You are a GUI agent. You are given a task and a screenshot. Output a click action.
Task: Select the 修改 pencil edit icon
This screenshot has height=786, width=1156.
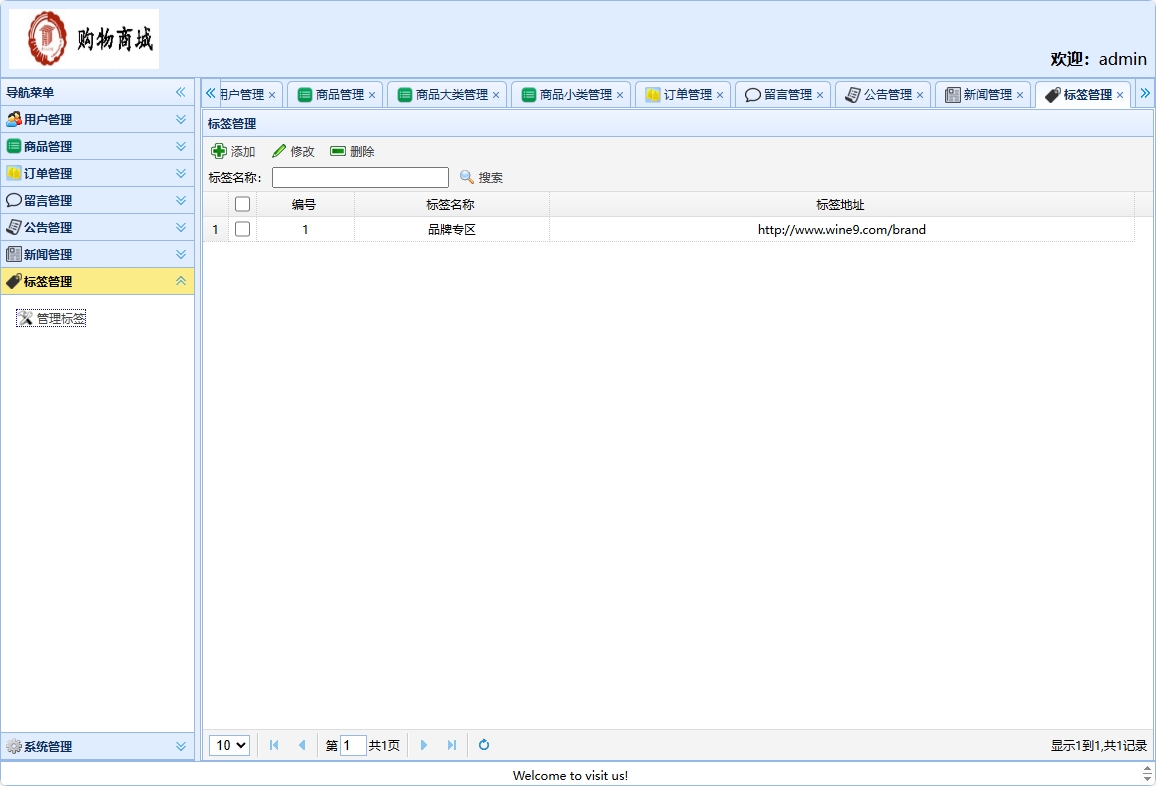pos(279,151)
